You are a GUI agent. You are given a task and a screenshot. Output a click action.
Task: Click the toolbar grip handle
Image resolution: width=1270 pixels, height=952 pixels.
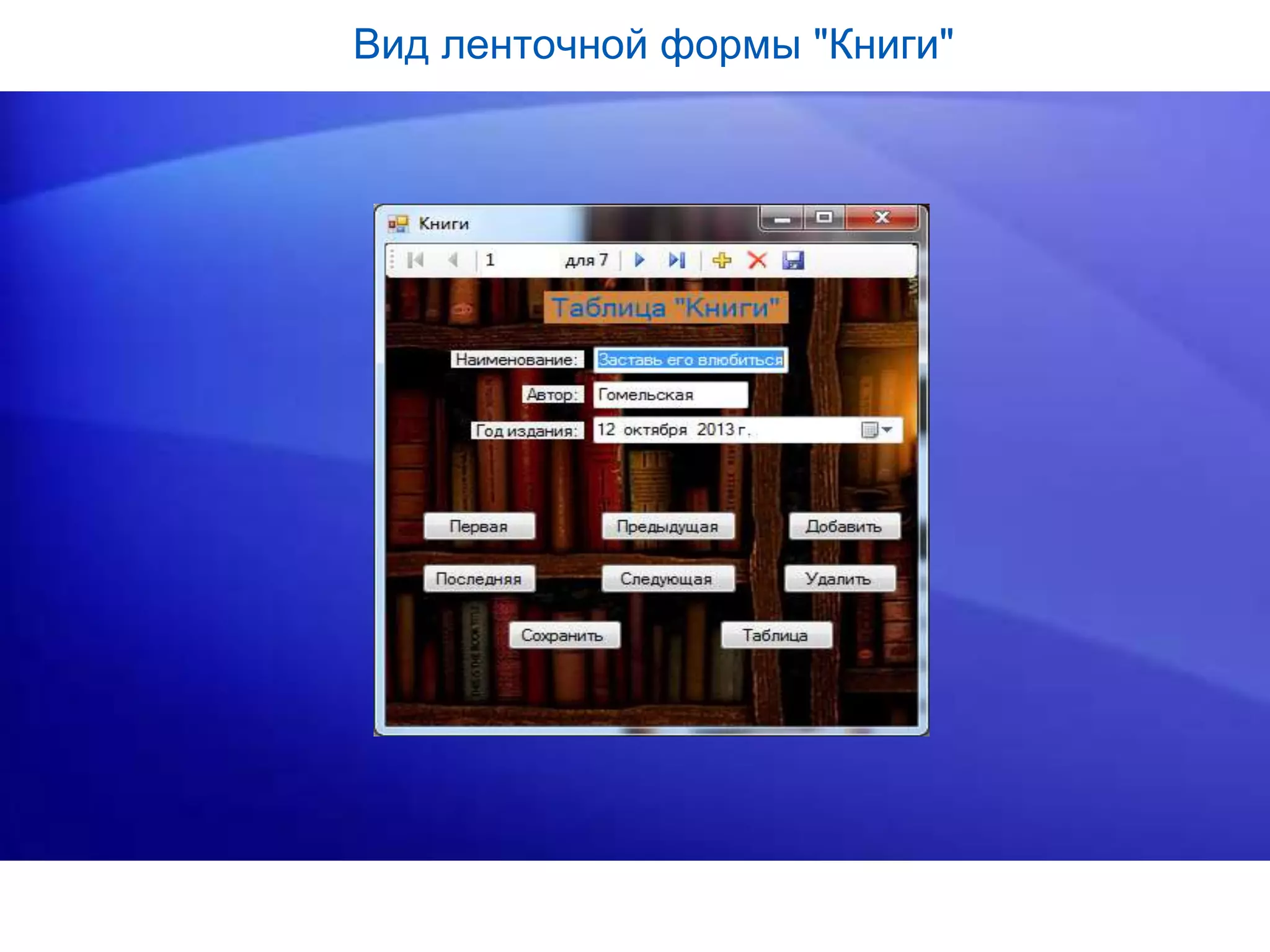click(392, 260)
